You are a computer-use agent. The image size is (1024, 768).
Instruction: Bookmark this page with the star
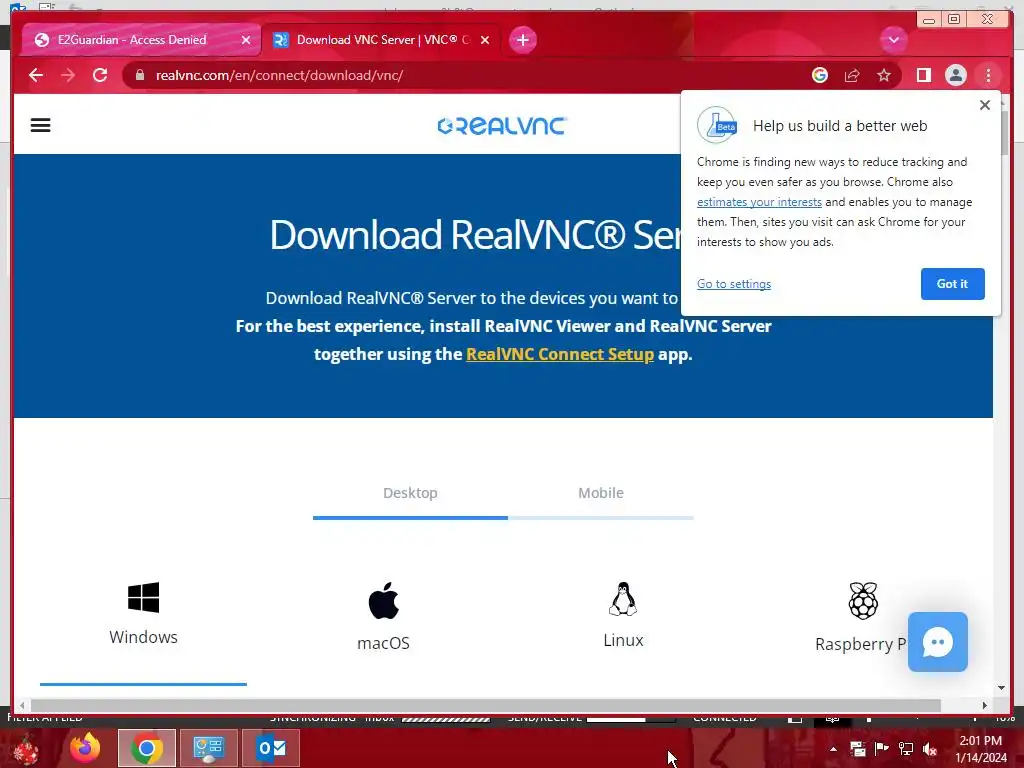click(884, 75)
